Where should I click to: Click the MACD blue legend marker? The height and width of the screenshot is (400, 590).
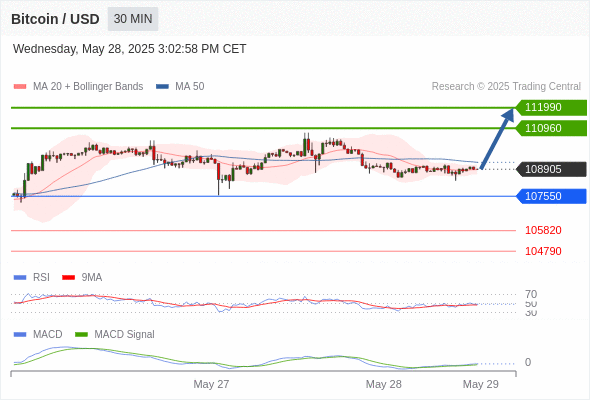(20, 335)
